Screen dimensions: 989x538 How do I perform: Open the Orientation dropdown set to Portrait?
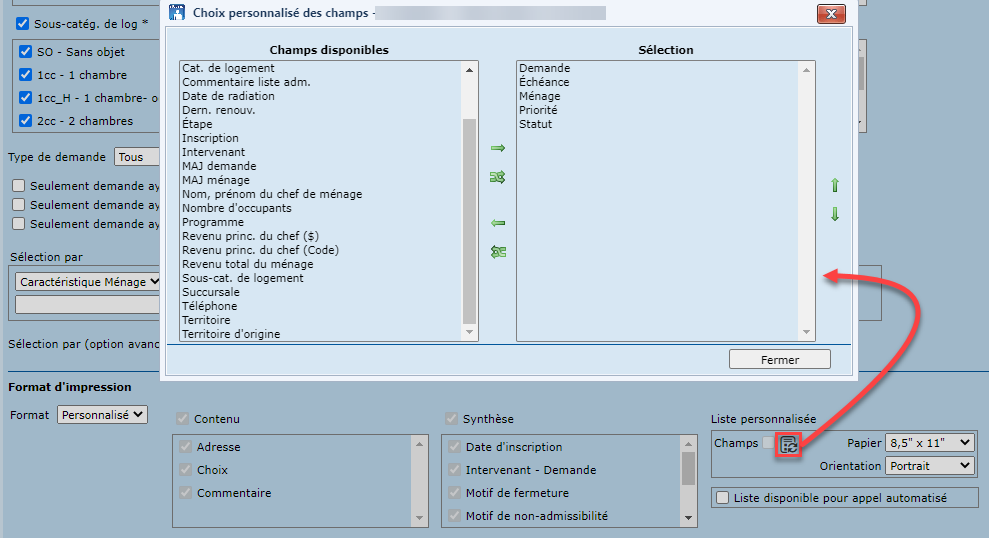(929, 466)
